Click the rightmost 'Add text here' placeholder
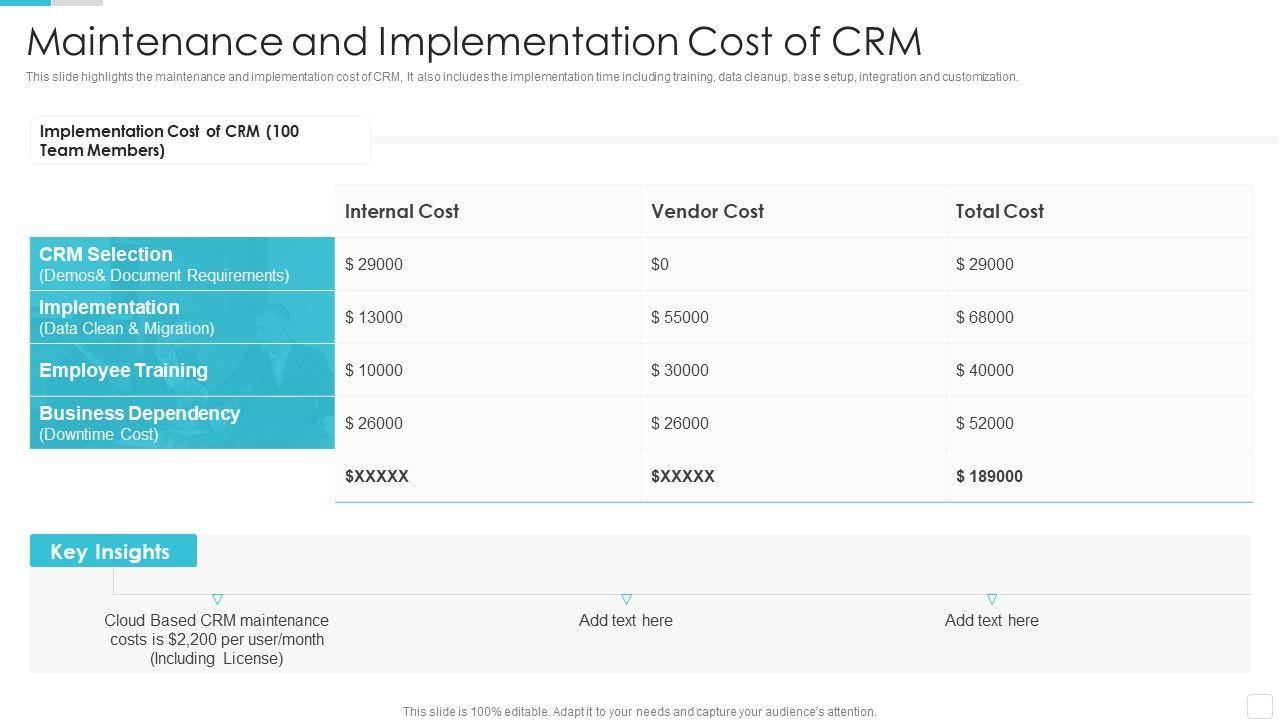The image size is (1280, 720). point(992,620)
